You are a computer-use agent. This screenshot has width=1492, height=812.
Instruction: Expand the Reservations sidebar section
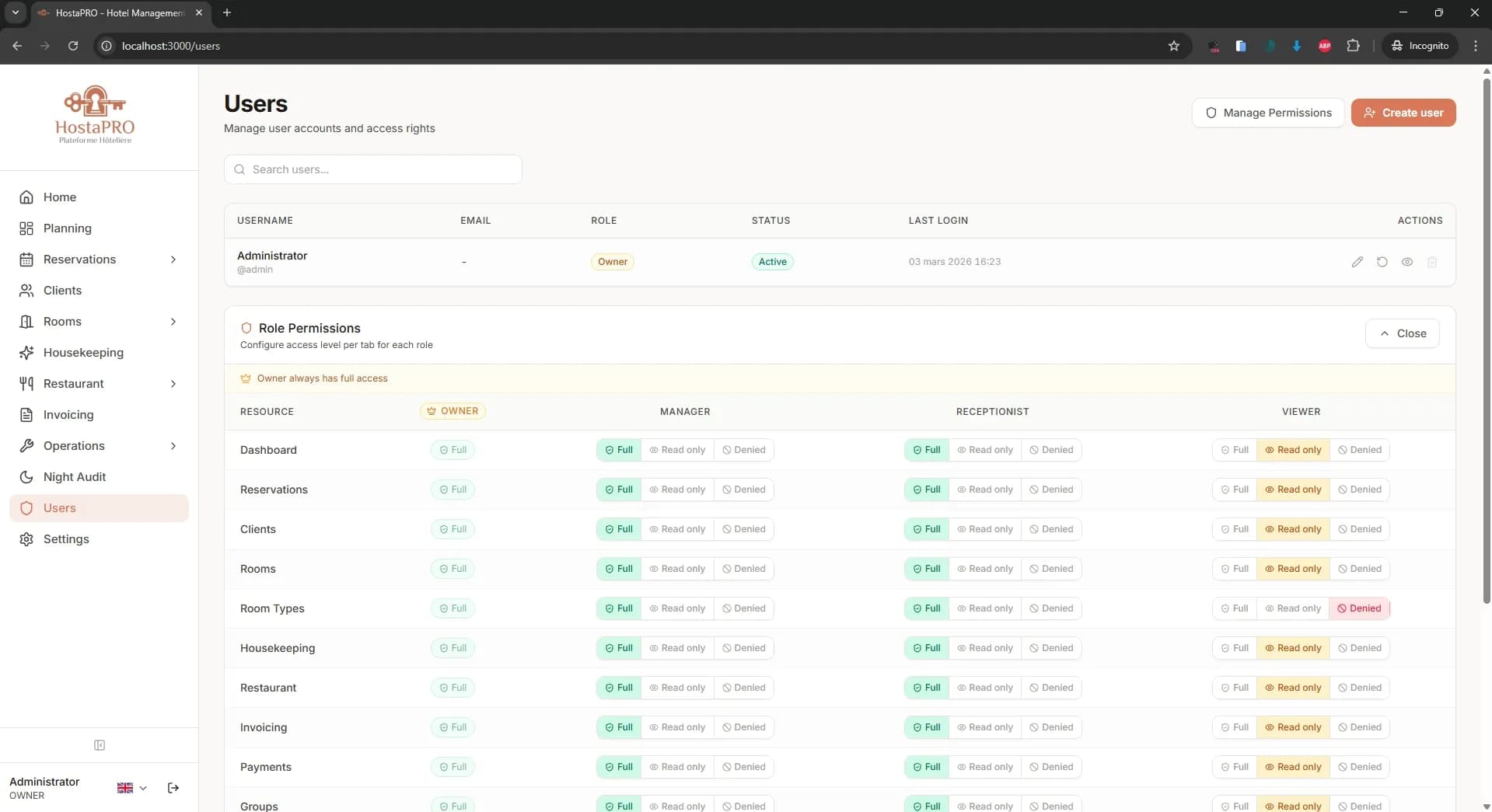(x=174, y=260)
